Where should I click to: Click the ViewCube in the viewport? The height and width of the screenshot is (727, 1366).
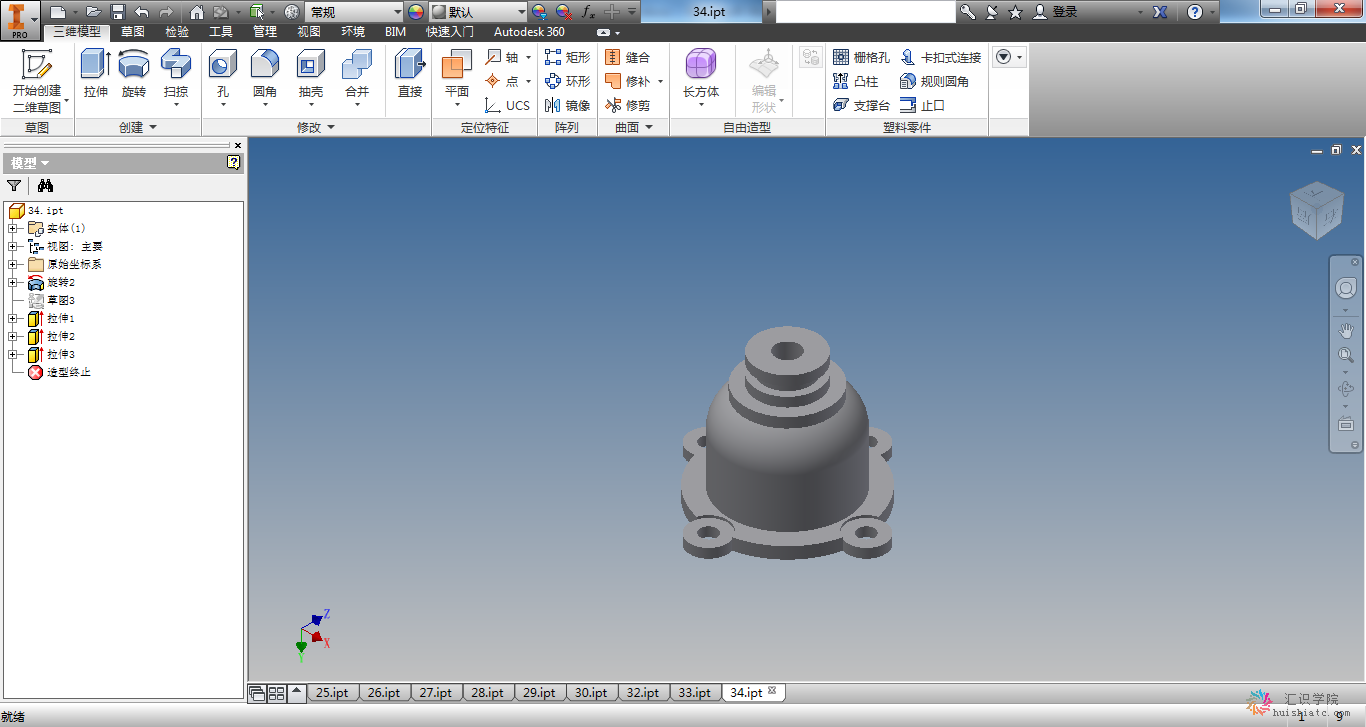(x=1316, y=210)
